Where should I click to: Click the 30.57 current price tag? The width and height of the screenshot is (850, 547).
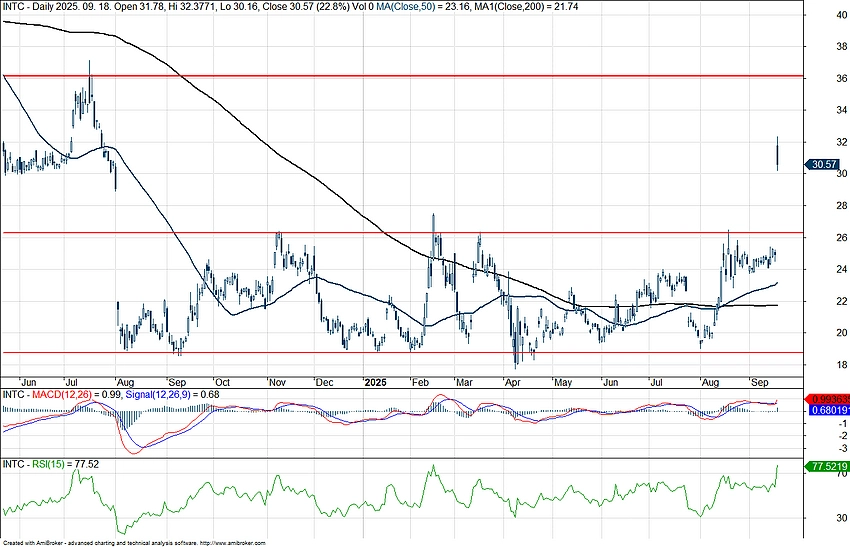pyautogui.click(x=826, y=164)
